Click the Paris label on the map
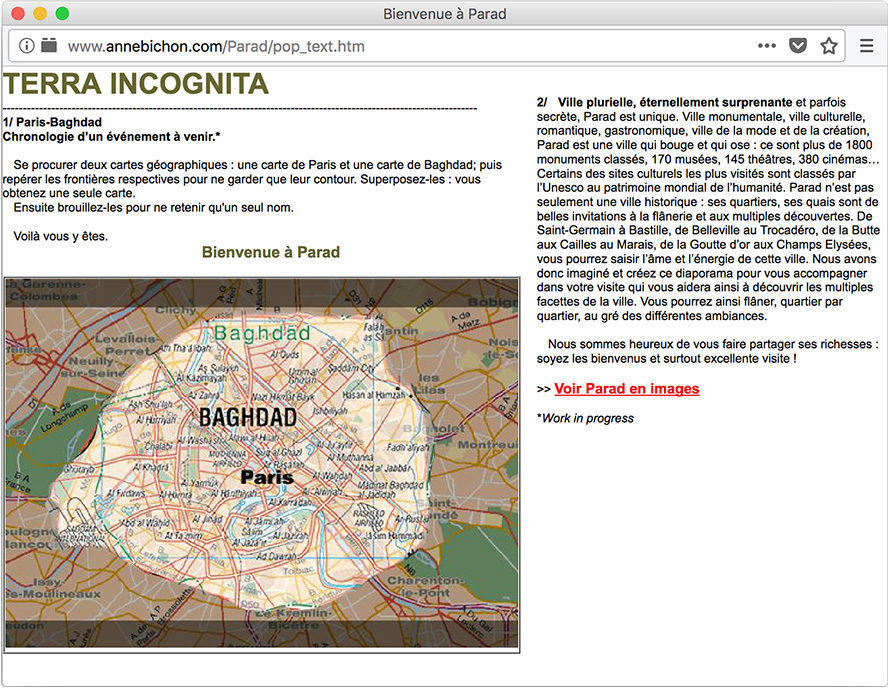The image size is (889, 688). [x=267, y=477]
